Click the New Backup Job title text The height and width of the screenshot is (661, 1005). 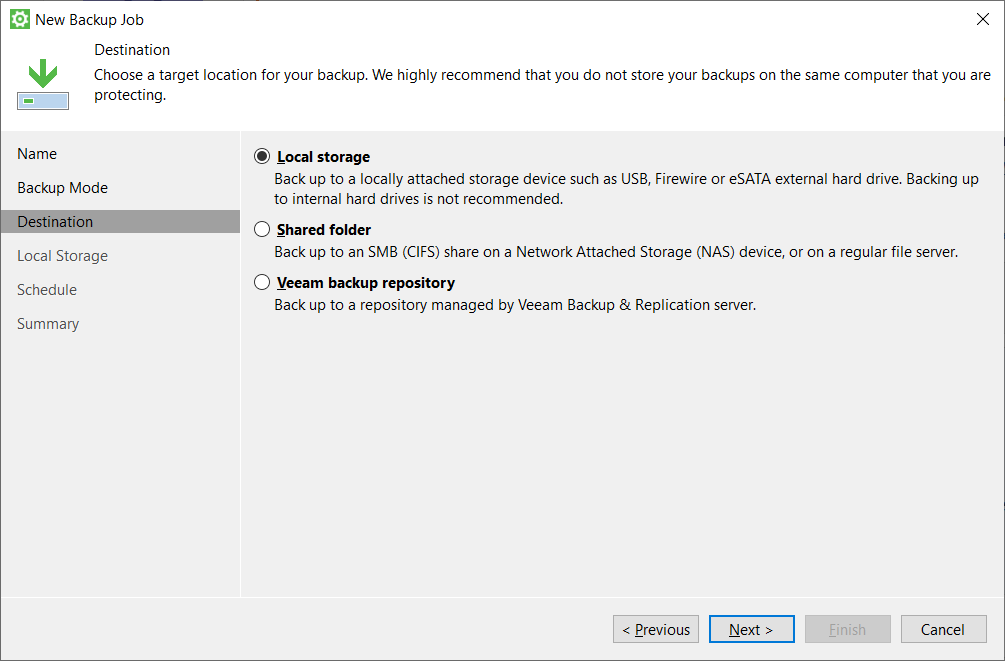pyautogui.click(x=89, y=19)
